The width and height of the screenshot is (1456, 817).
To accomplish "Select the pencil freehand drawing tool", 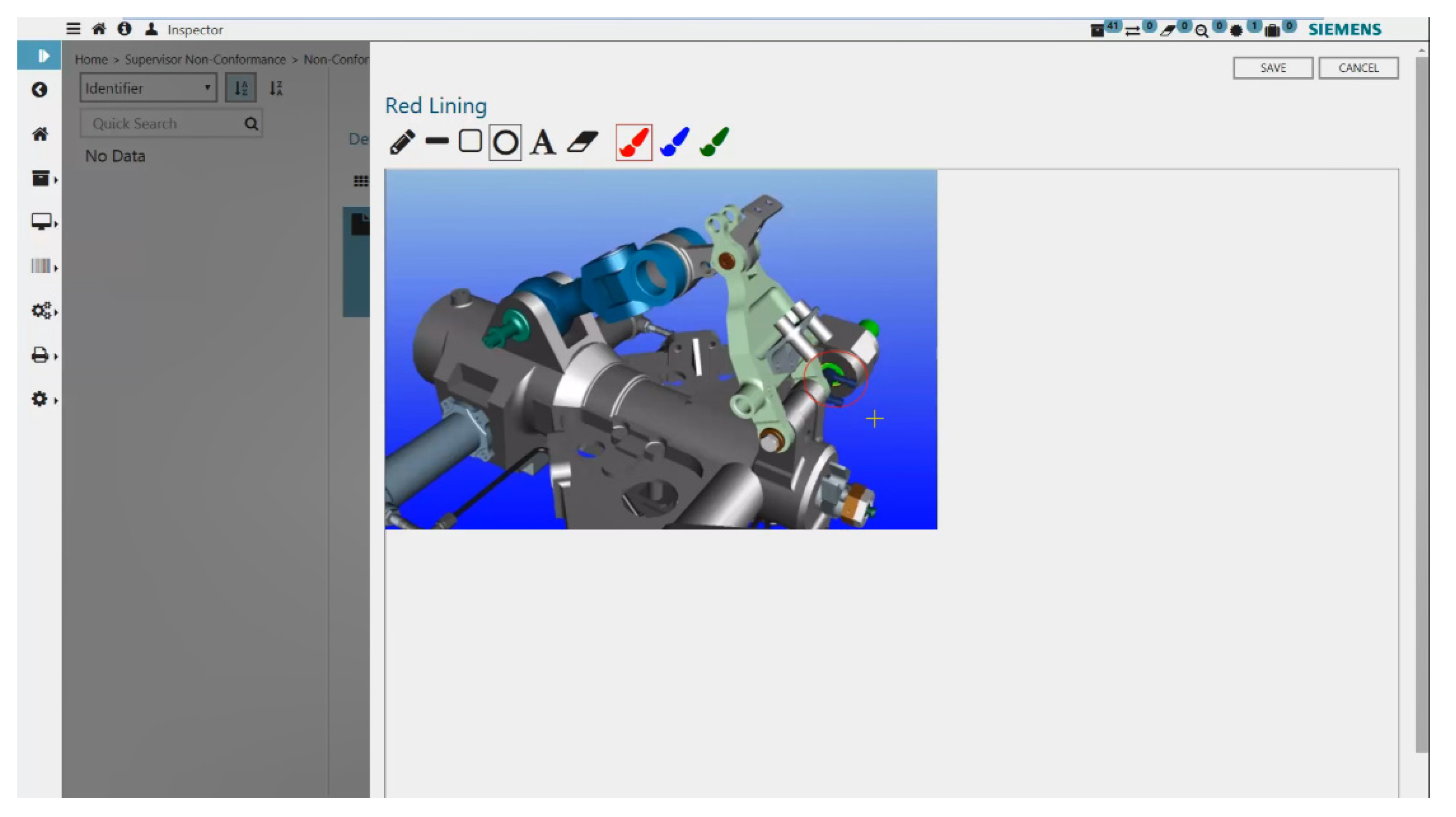I will coord(402,142).
